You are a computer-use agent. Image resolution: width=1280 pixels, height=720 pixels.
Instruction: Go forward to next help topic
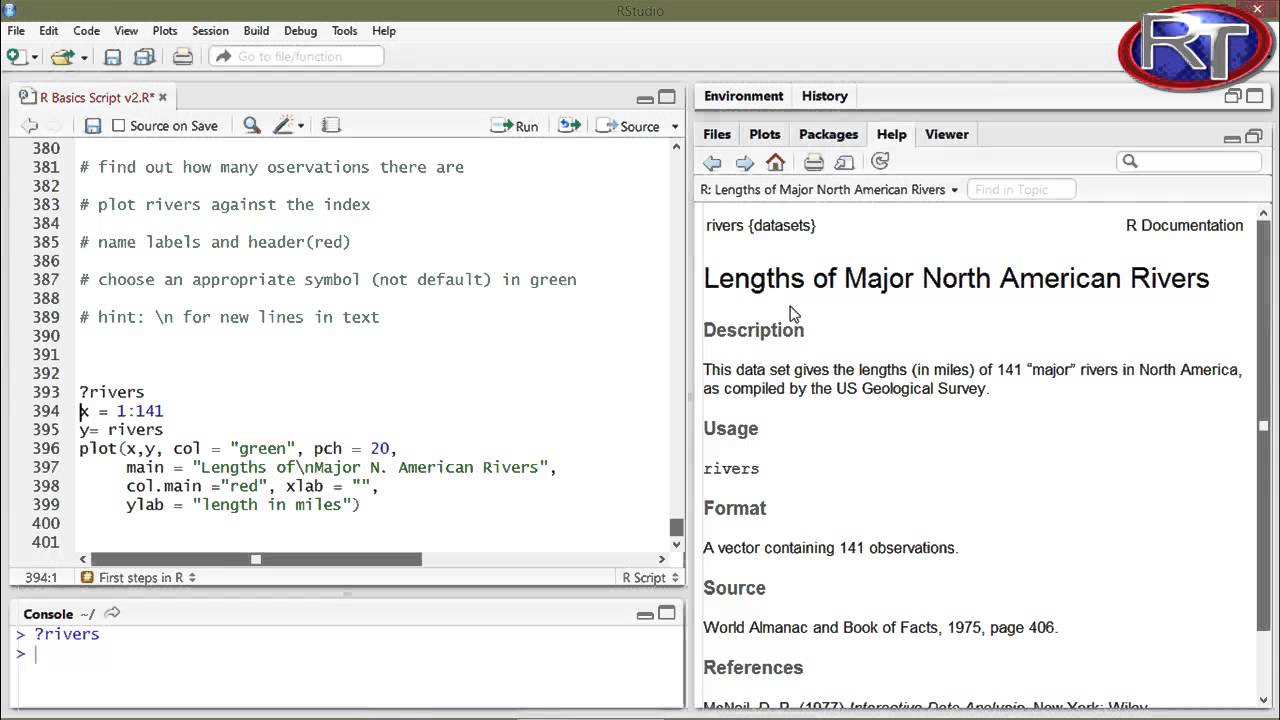coord(744,162)
